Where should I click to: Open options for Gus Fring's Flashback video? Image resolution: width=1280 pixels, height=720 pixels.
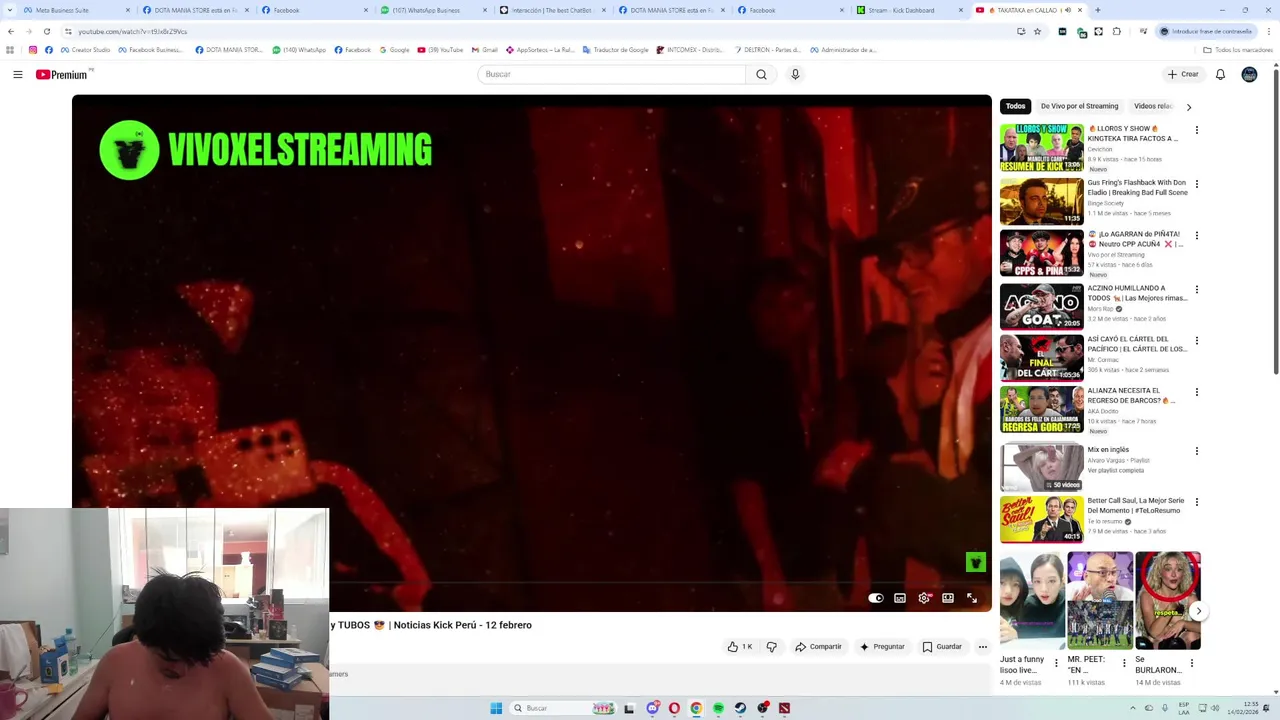tap(1196, 184)
